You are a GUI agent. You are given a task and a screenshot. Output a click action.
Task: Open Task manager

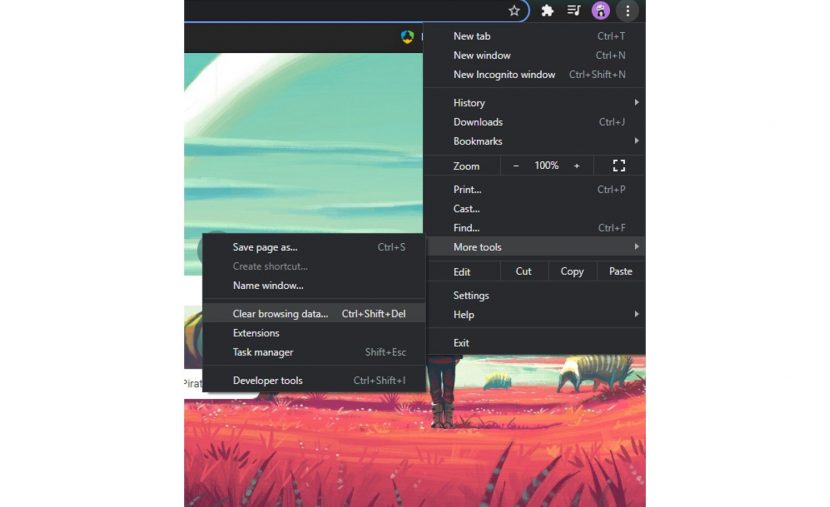pyautogui.click(x=314, y=352)
